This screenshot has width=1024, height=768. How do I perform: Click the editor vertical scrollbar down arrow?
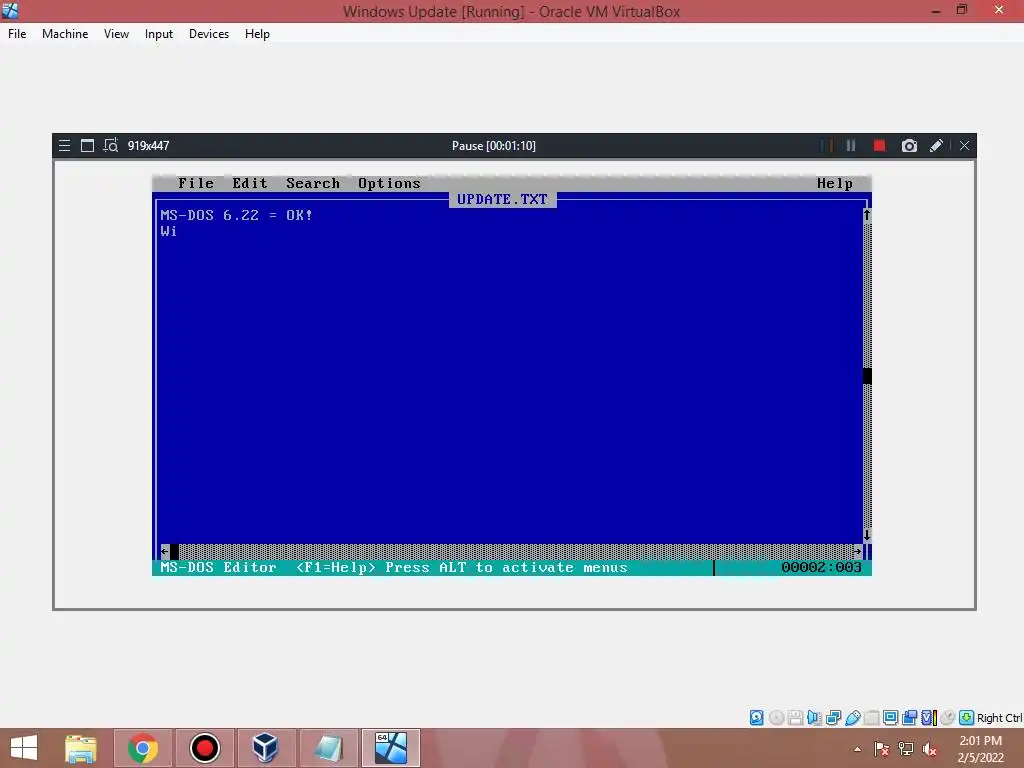point(867,535)
